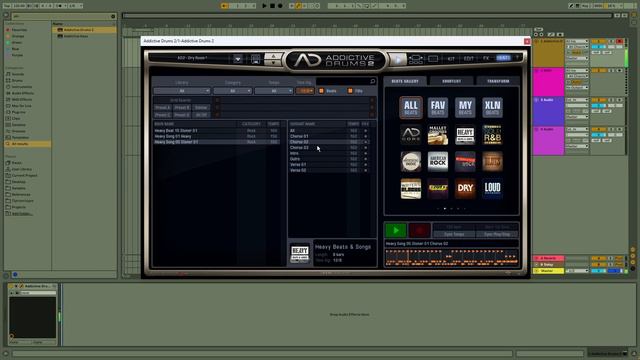Toggle Sync Play/Stop option
This screenshot has width=640, height=360.
pyautogui.click(x=497, y=234)
